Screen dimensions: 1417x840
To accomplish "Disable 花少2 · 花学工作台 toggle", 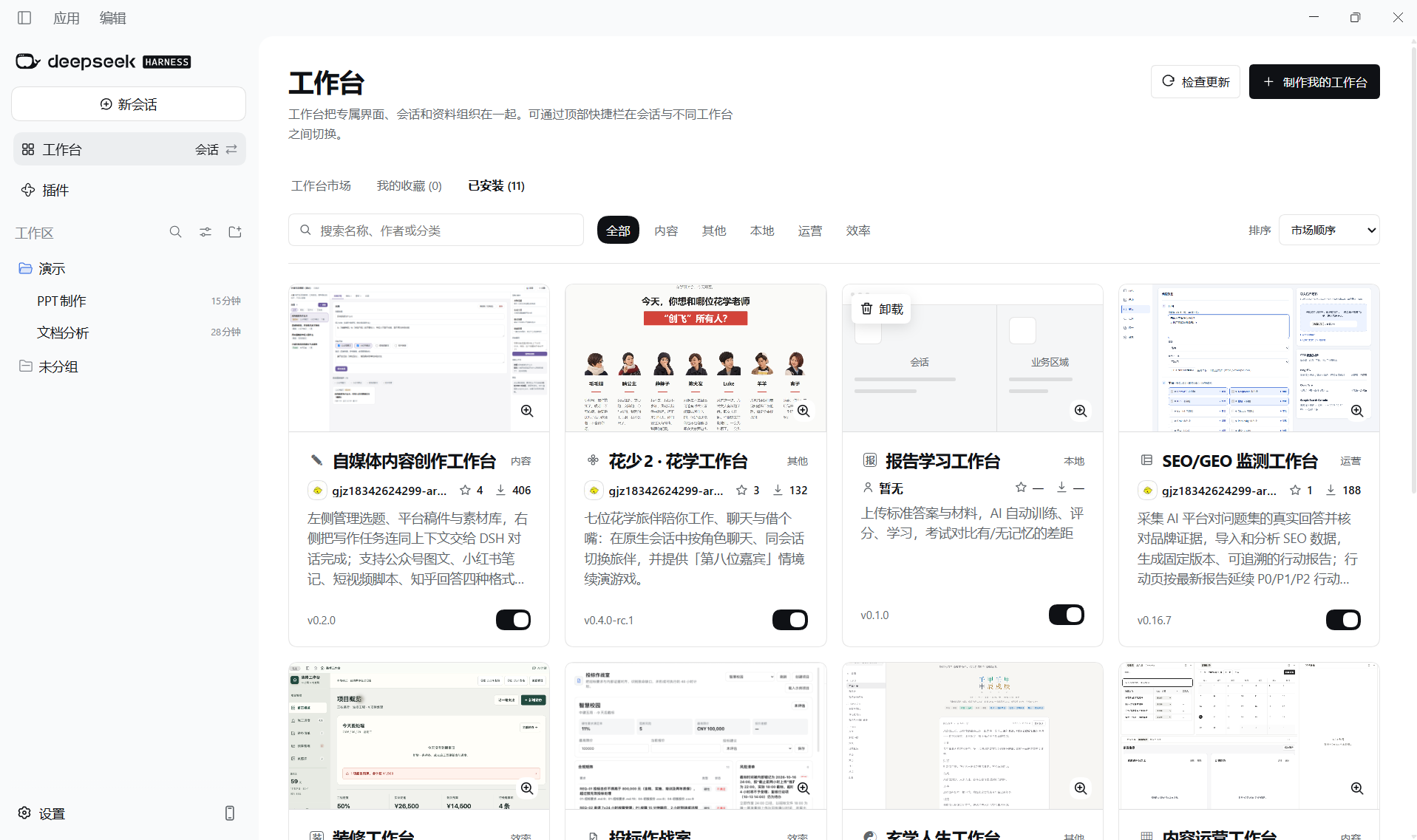I will click(789, 620).
